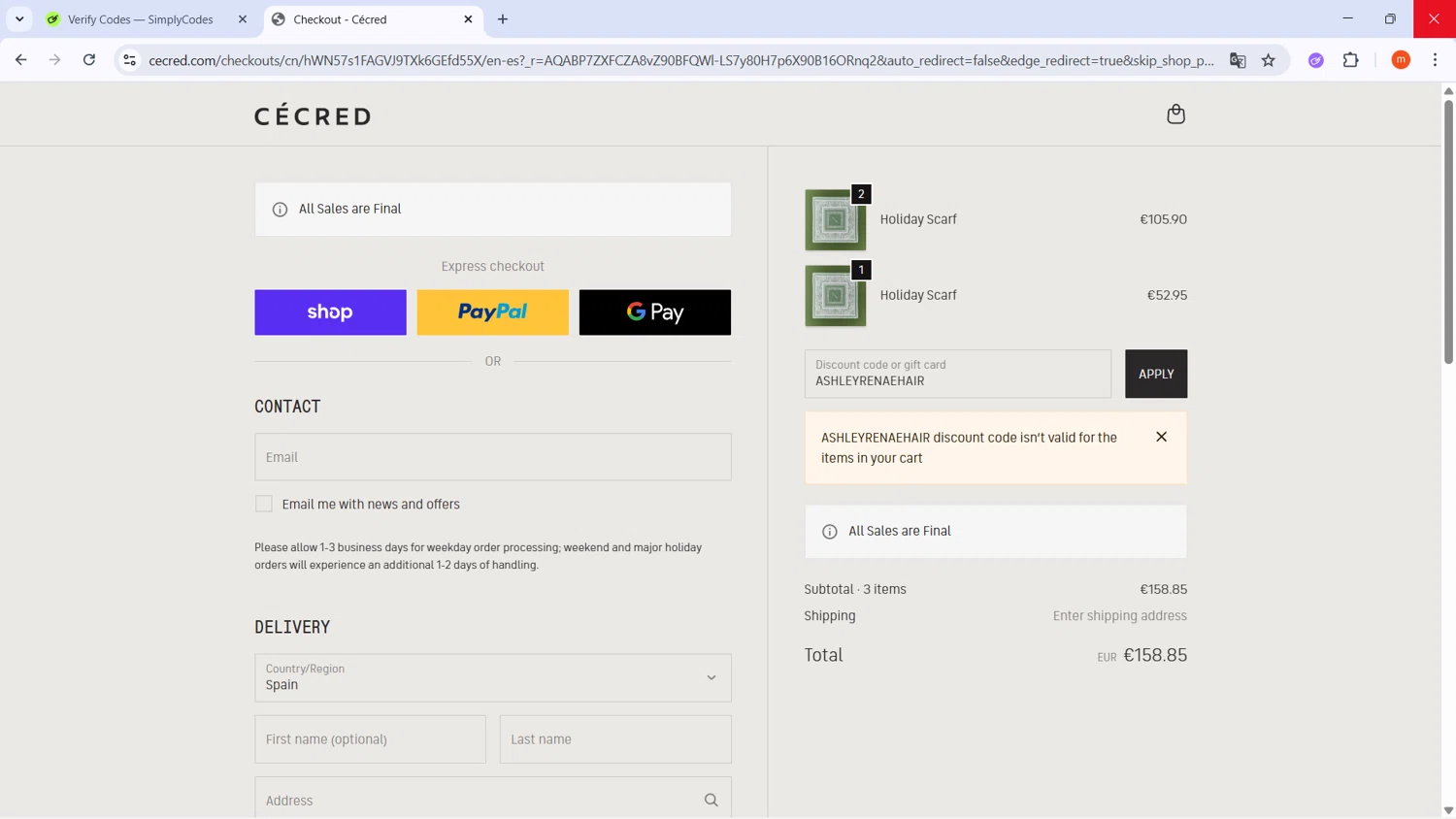Viewport: 1456px width, 819px height.
Task: Go back to previous page
Action: coord(21,60)
